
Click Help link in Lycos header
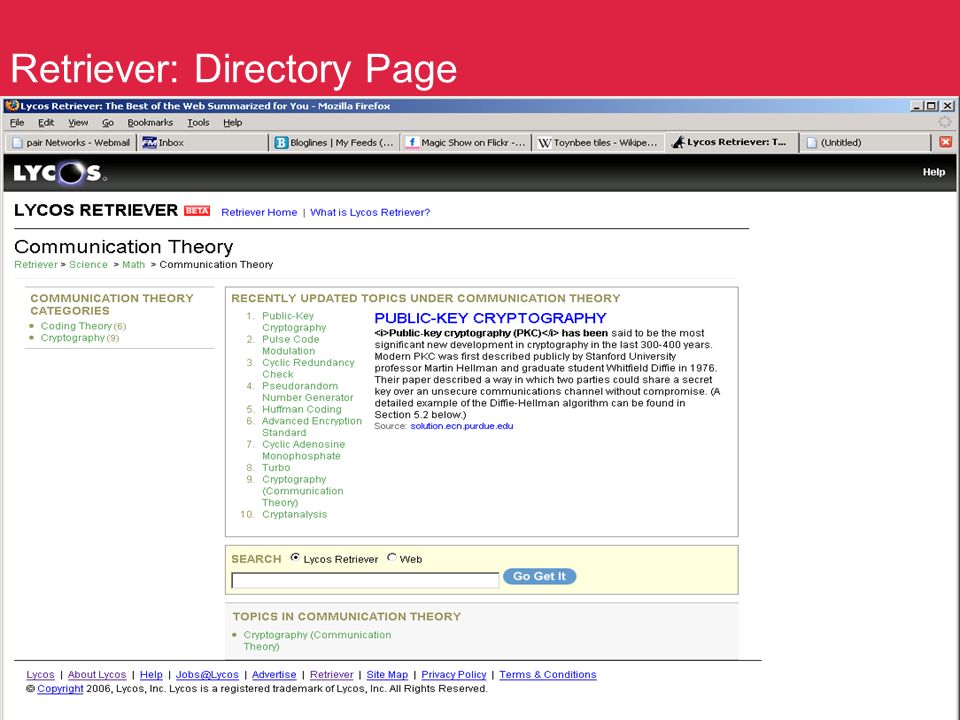click(x=934, y=172)
